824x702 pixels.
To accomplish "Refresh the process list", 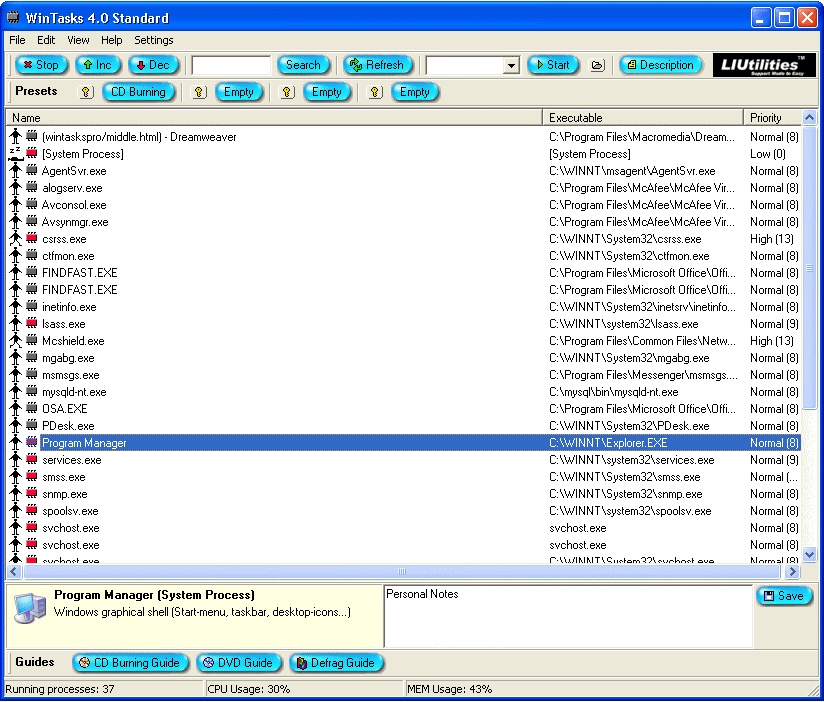I will 377,65.
